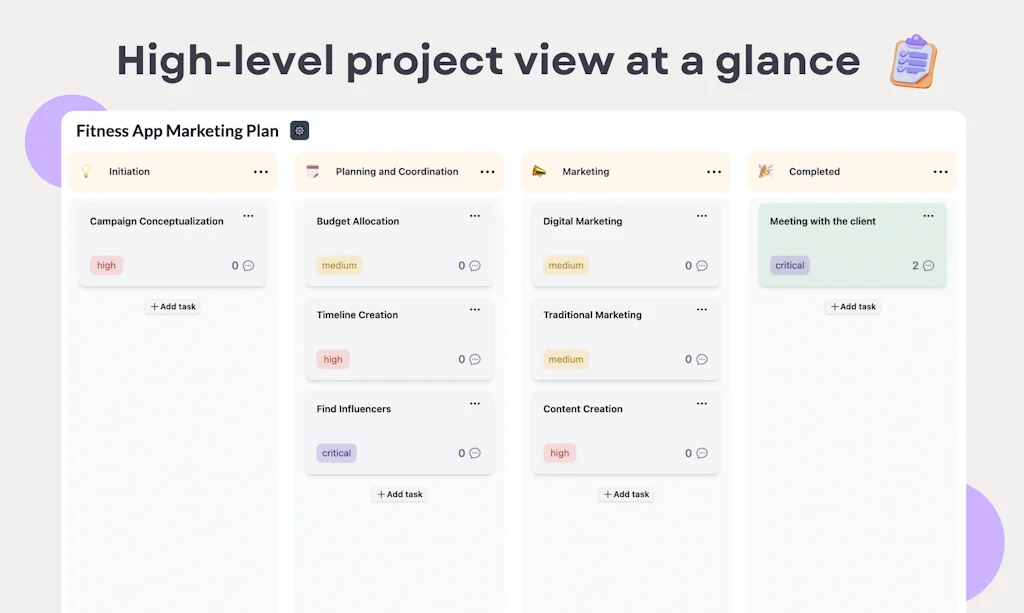Image resolution: width=1024 pixels, height=613 pixels.
Task: Open the Initiation column options menu
Action: tap(260, 171)
